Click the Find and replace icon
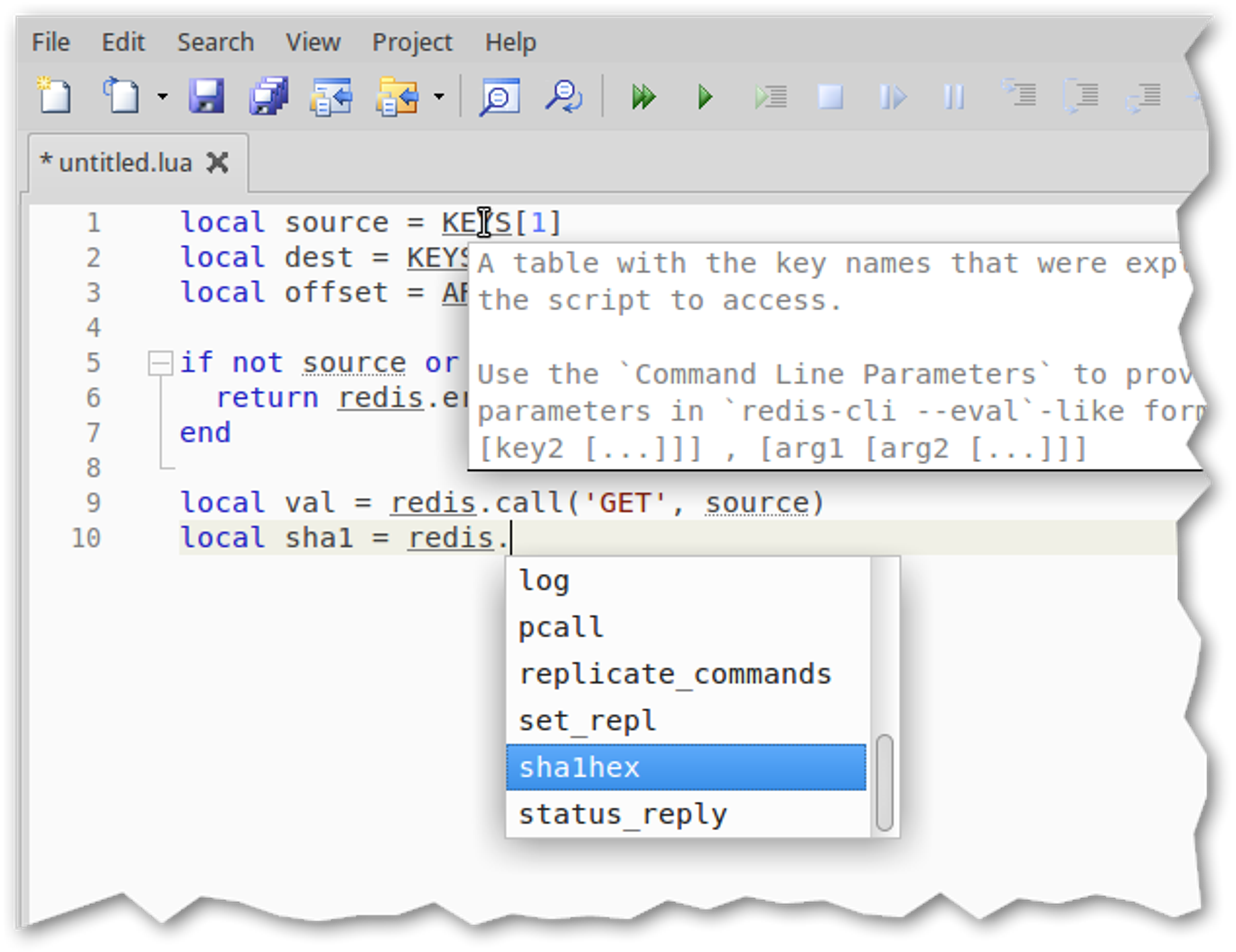1236x952 pixels. (x=564, y=96)
